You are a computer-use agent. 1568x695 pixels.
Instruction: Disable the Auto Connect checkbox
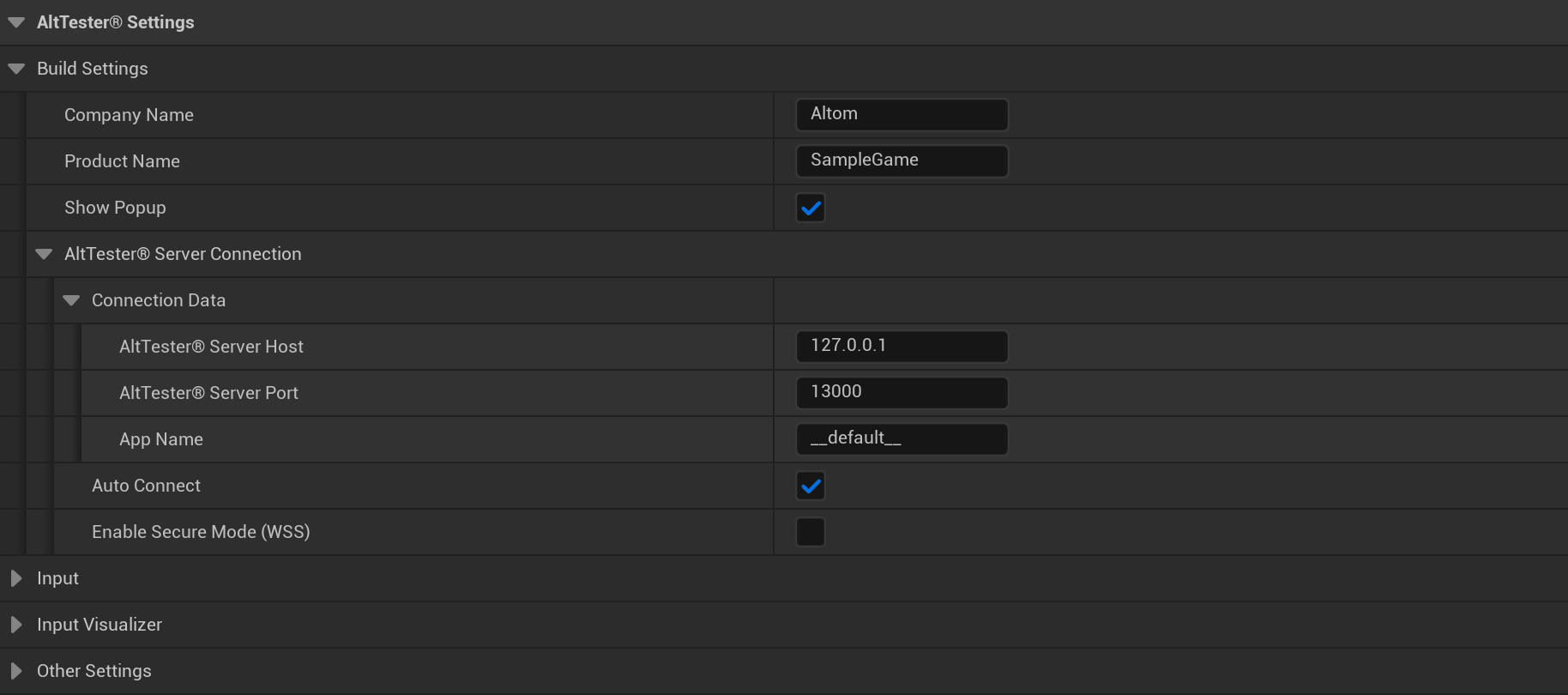click(811, 486)
